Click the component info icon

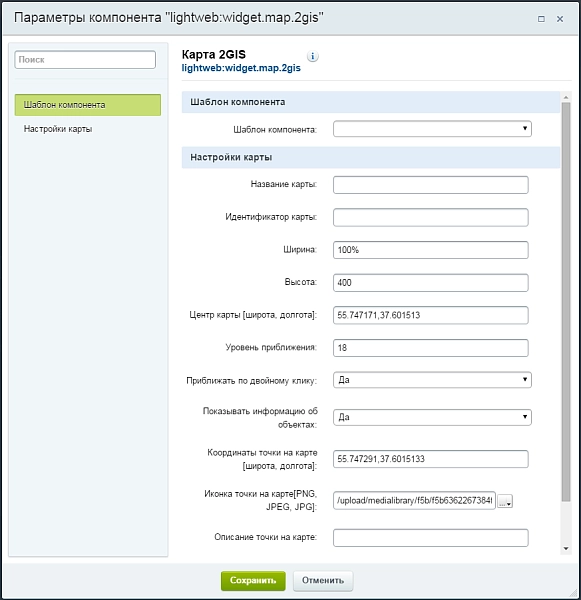313,56
